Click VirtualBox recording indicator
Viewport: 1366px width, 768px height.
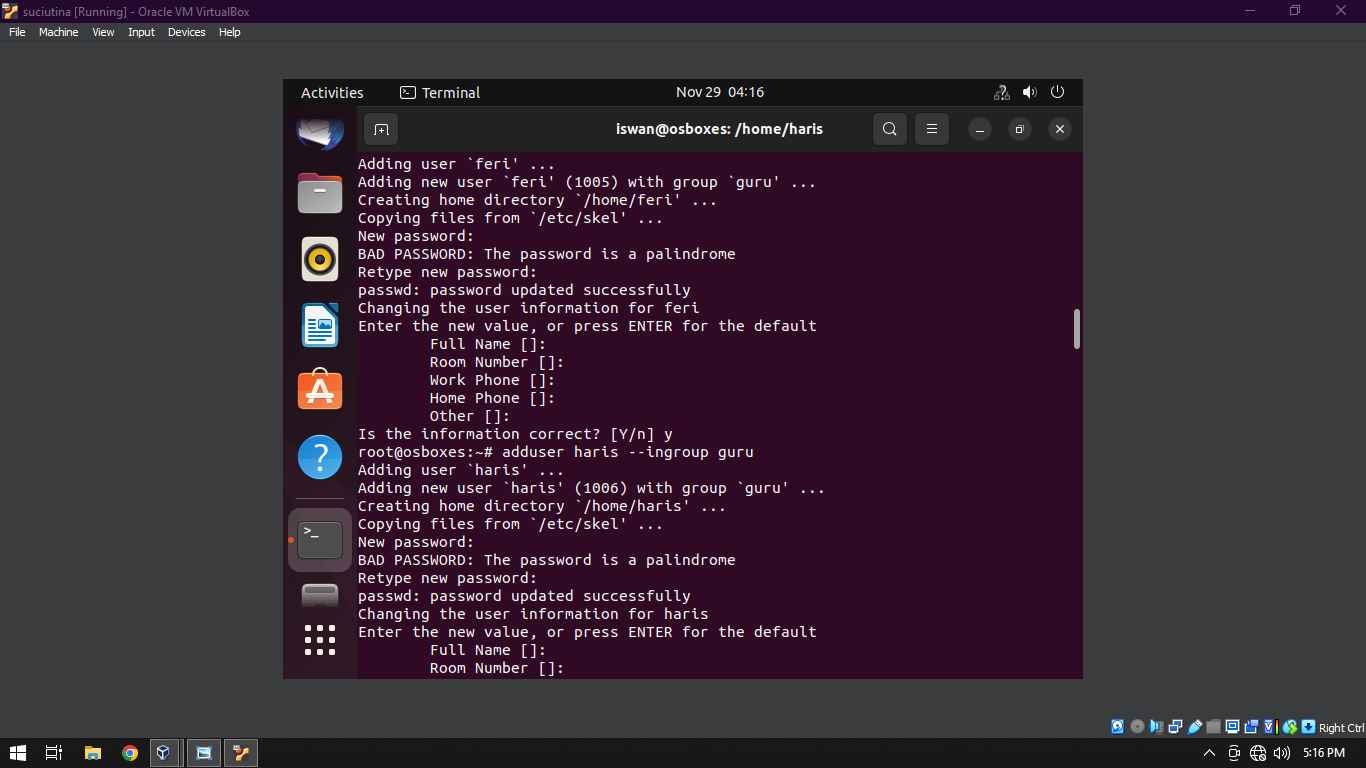pyautogui.click(x=1251, y=727)
